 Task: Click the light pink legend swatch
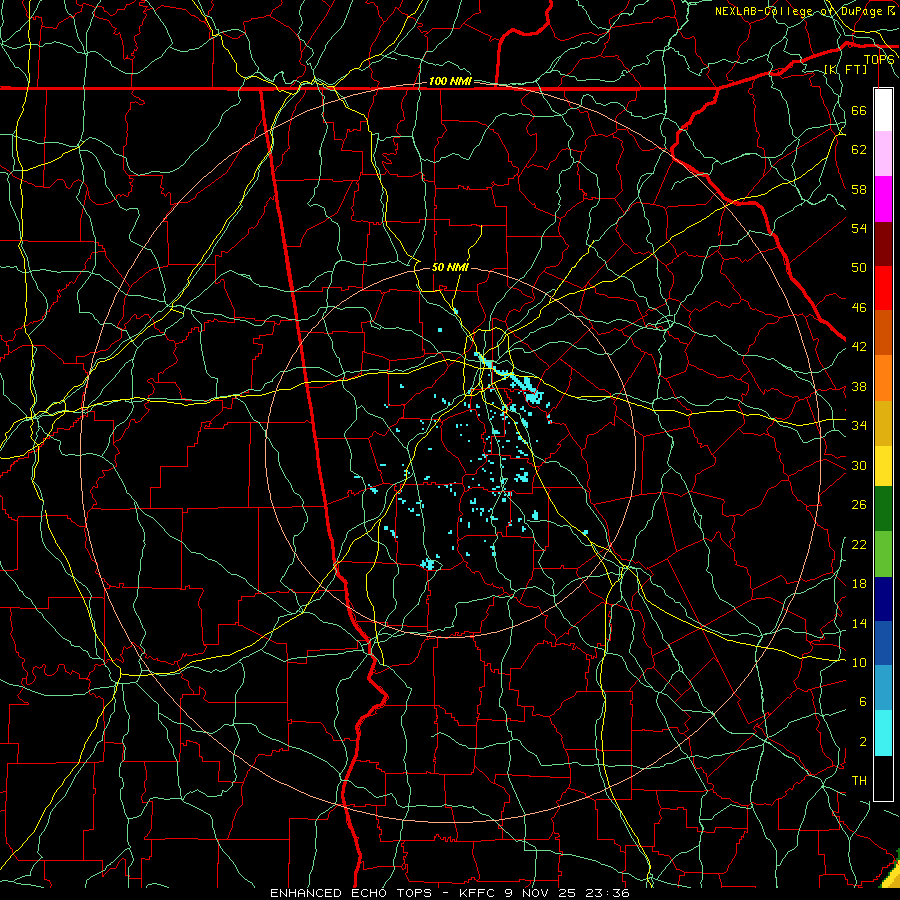click(883, 154)
